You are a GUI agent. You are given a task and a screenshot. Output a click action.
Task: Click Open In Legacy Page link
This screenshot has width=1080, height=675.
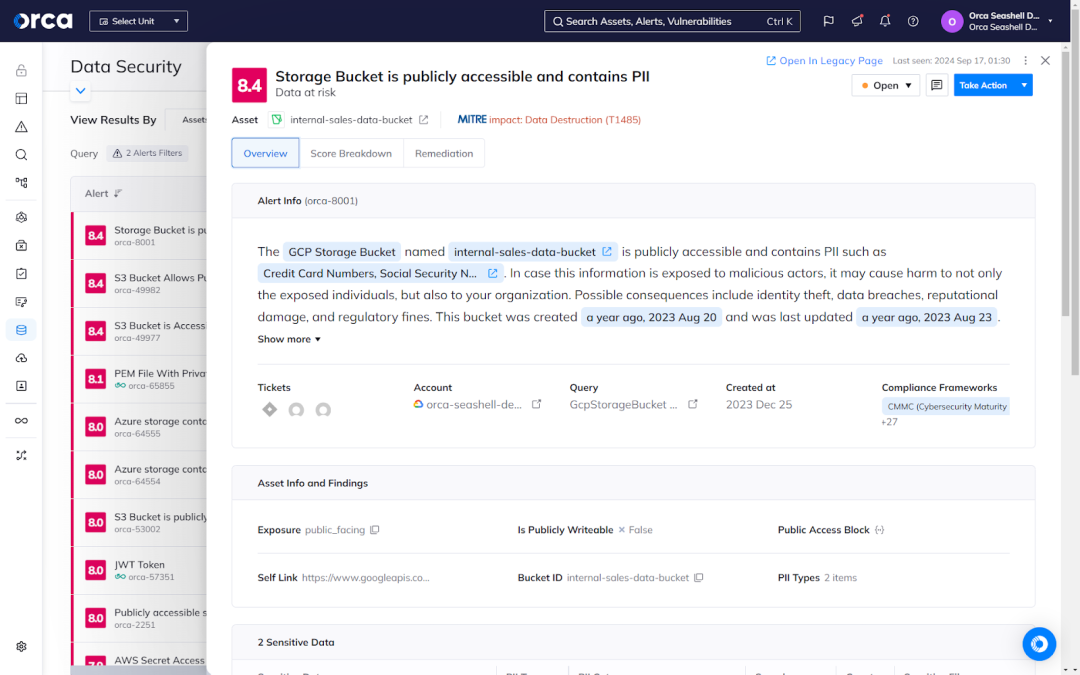pyautogui.click(x=824, y=61)
